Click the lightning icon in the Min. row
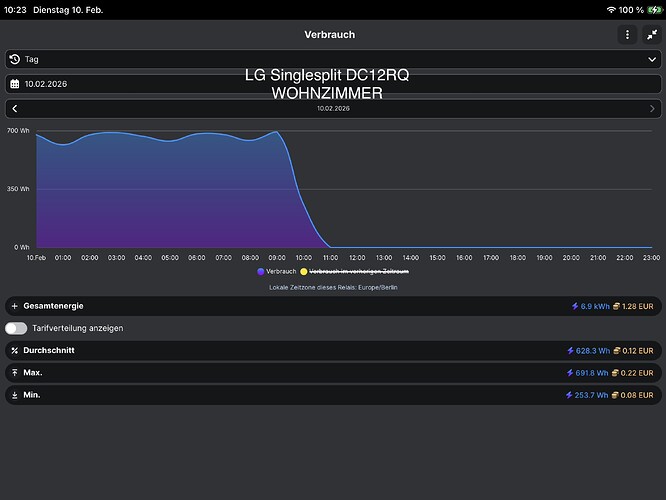The width and height of the screenshot is (666, 500). (x=569, y=395)
